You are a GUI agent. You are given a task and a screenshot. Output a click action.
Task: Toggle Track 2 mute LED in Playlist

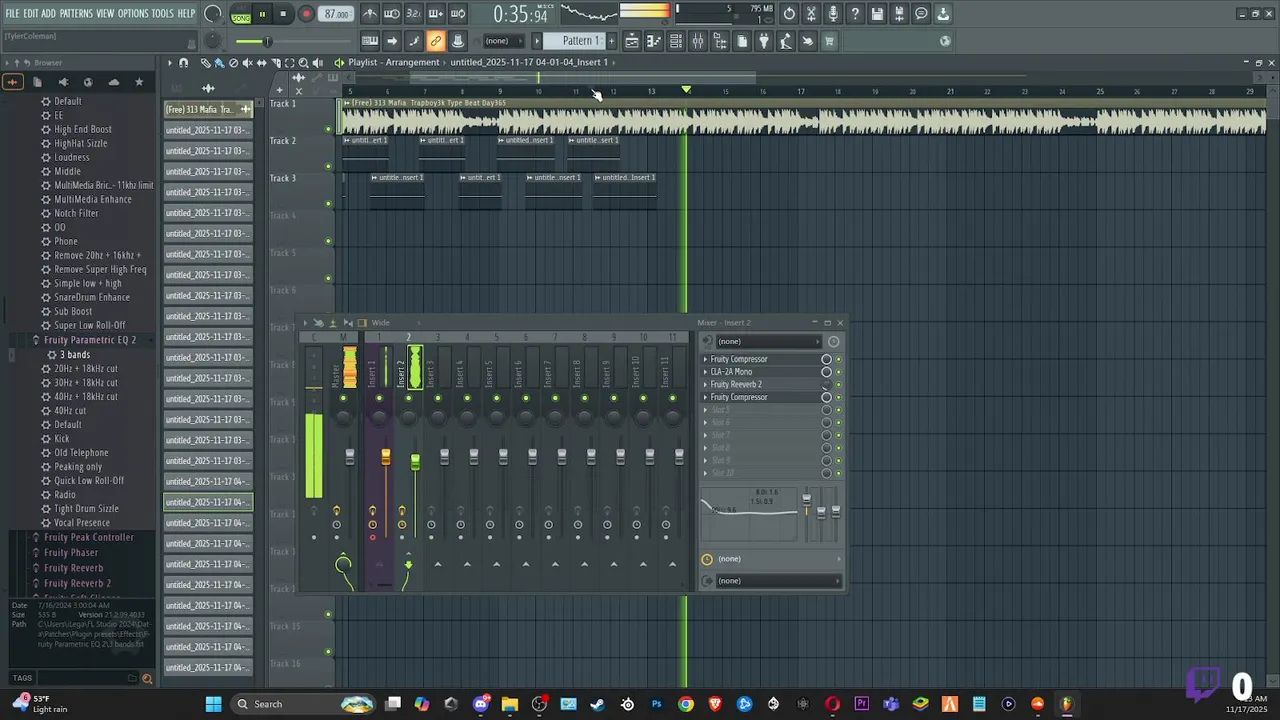(x=329, y=166)
